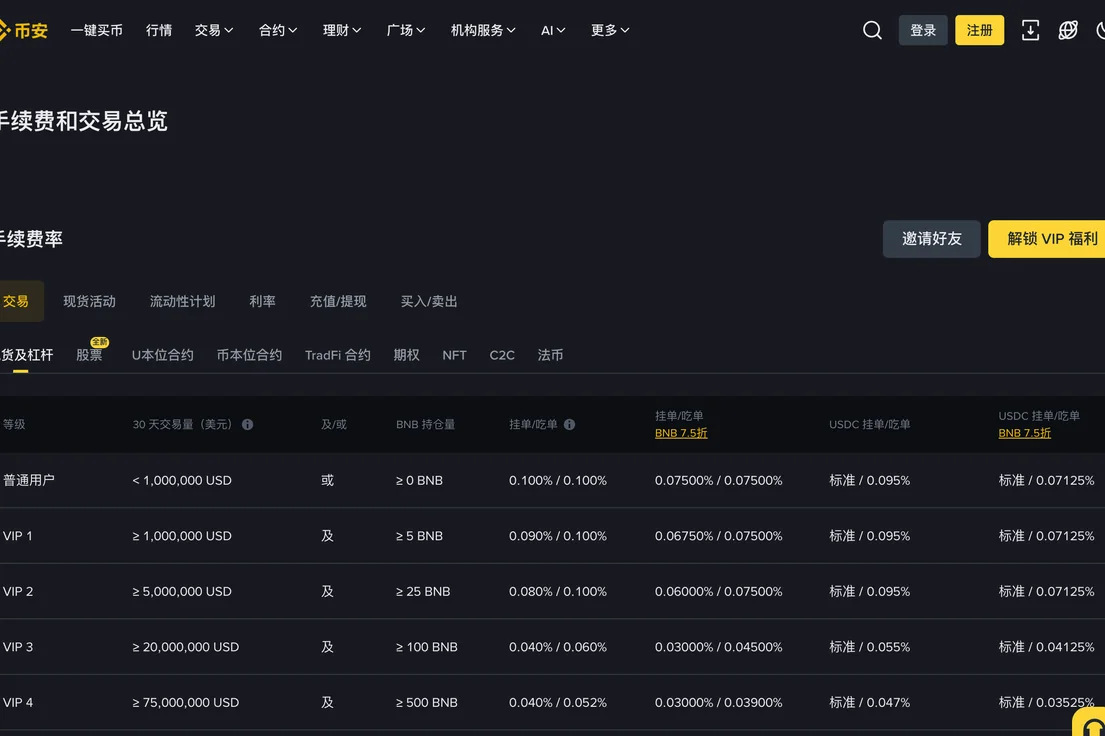Select the 现货及杠杆 sub-tab
1105x736 pixels.
tap(26, 355)
